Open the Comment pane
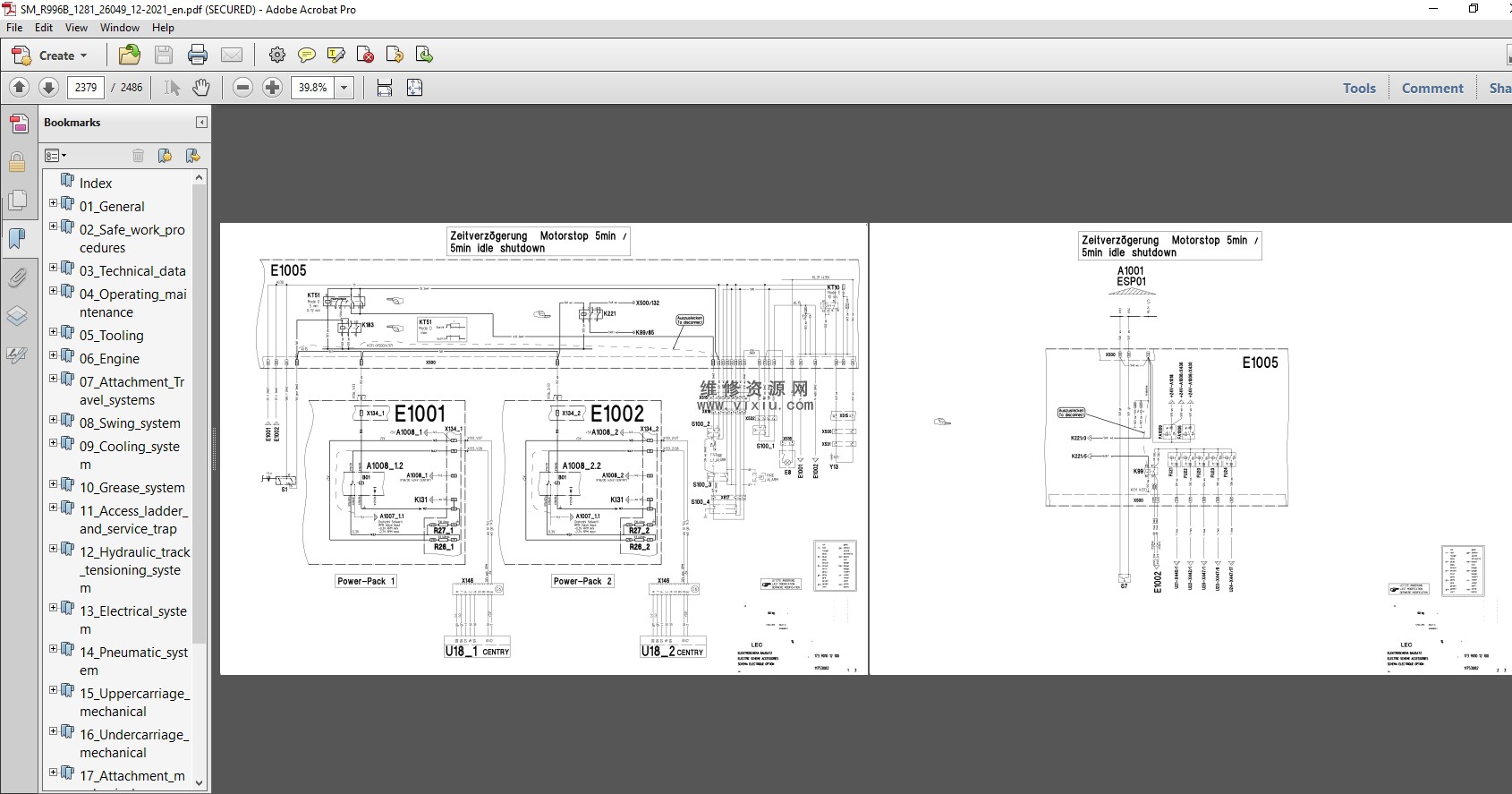This screenshot has height=794, width=1512. point(1431,88)
